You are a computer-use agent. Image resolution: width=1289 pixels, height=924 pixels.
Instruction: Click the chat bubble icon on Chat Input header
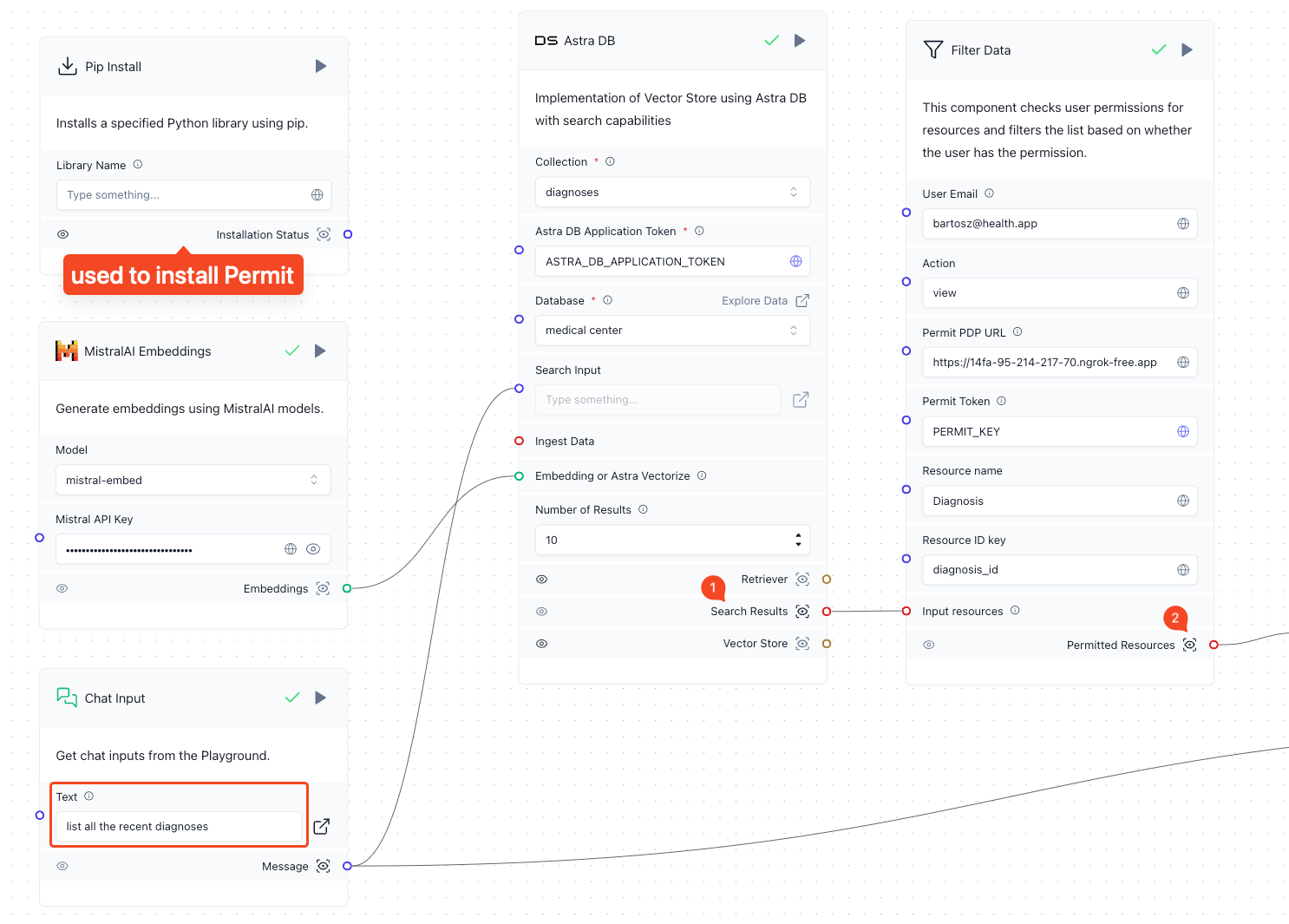tap(67, 697)
